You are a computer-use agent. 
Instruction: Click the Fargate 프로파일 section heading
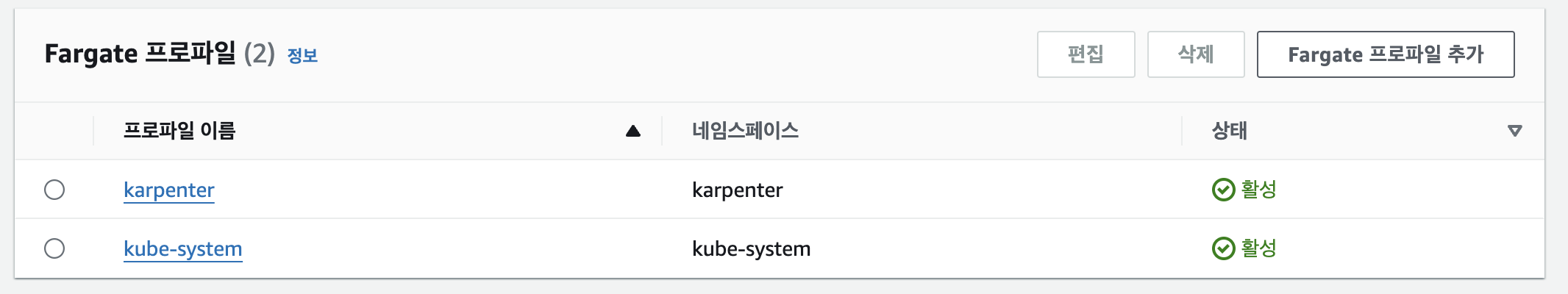point(140,54)
